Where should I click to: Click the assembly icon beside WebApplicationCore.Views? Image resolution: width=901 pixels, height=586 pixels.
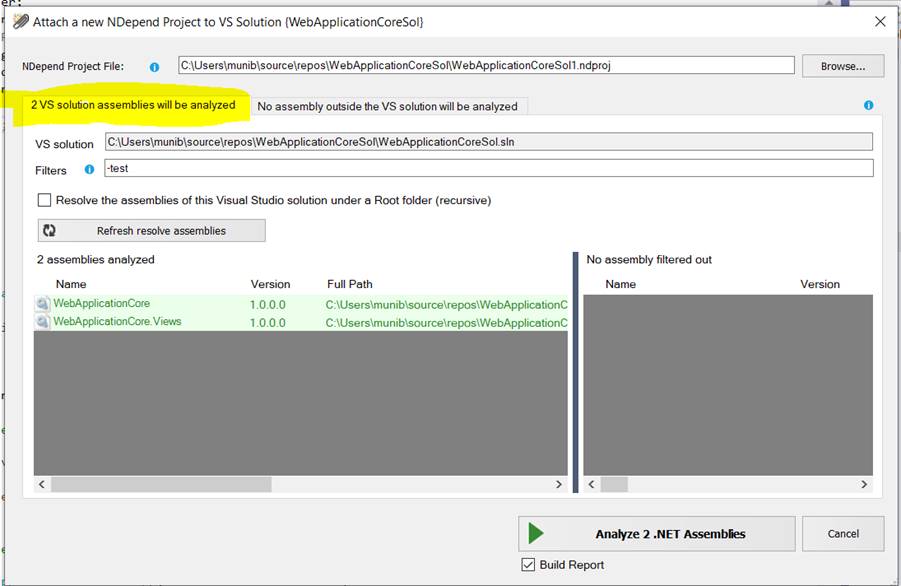click(45, 321)
